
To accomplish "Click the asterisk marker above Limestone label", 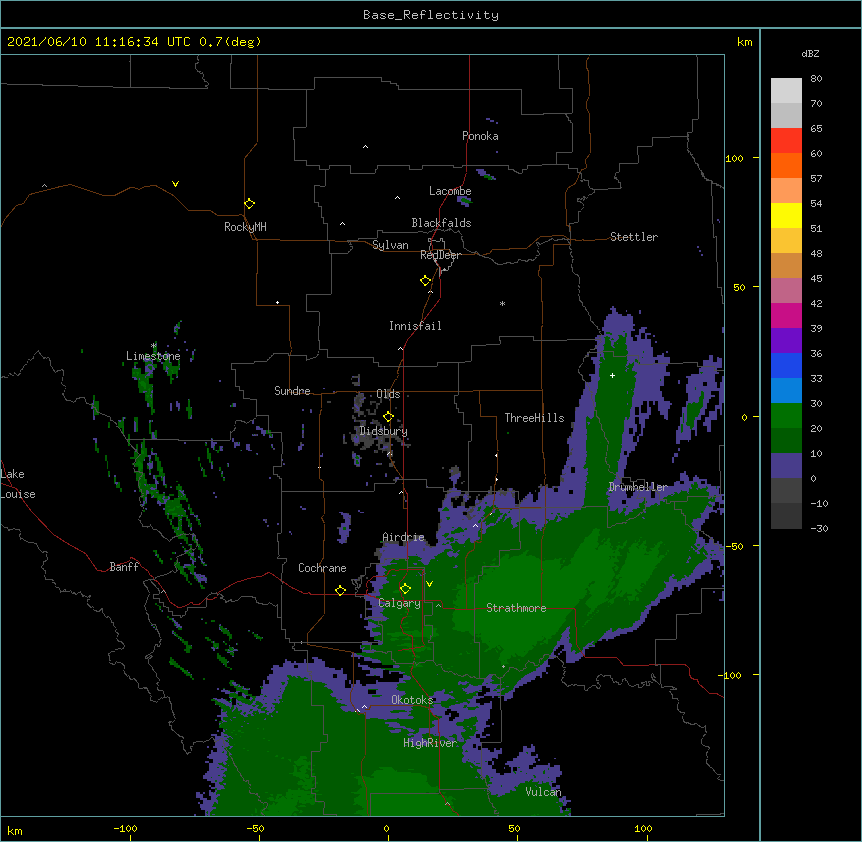I will (153, 346).
